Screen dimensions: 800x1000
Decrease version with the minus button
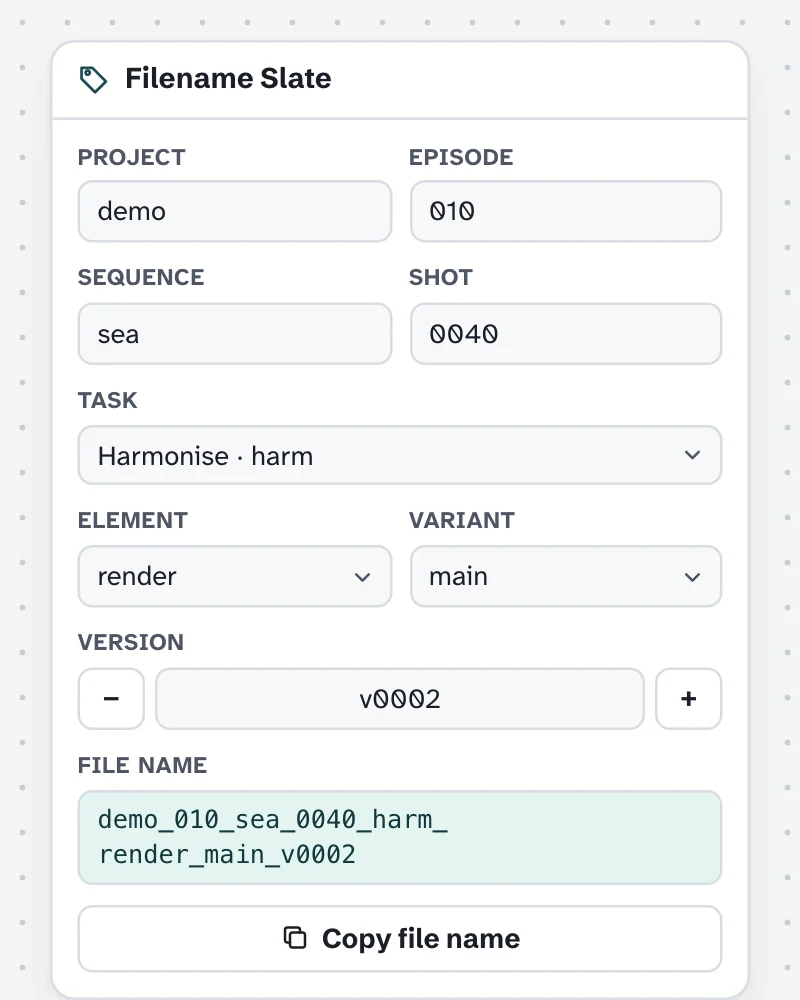coord(111,698)
